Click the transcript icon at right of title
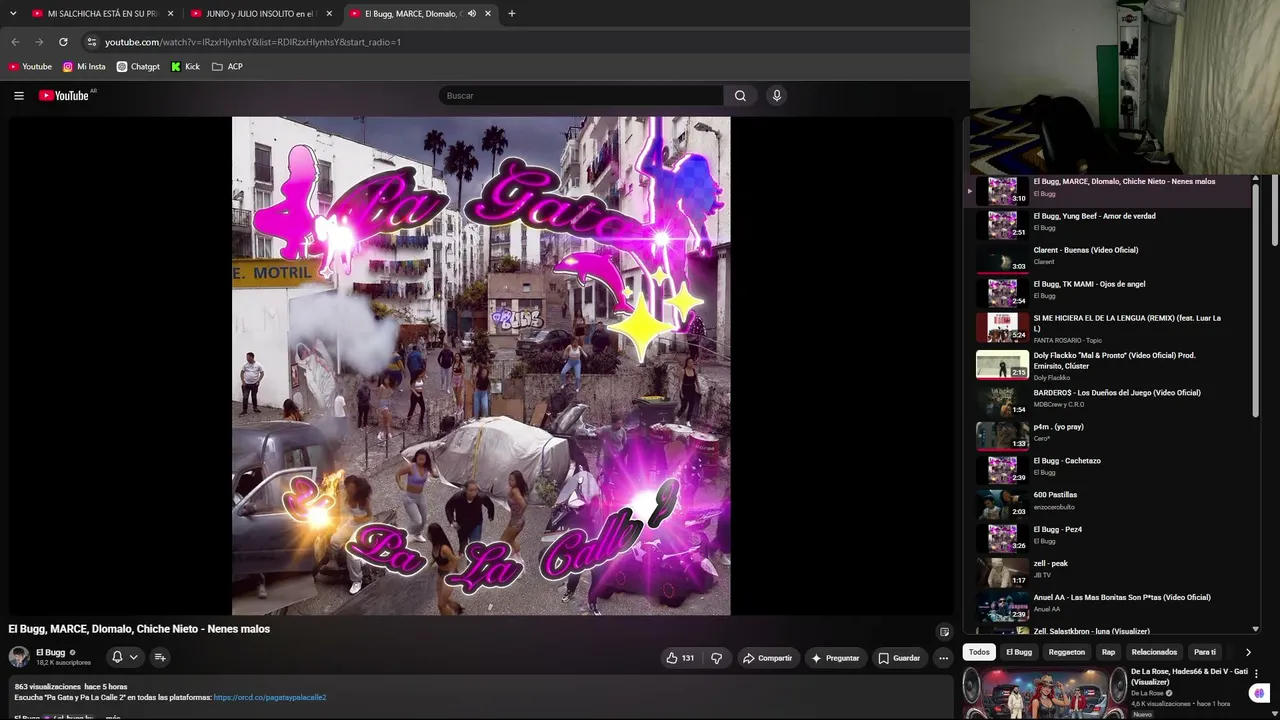This screenshot has height=720, width=1280. pyautogui.click(x=944, y=632)
